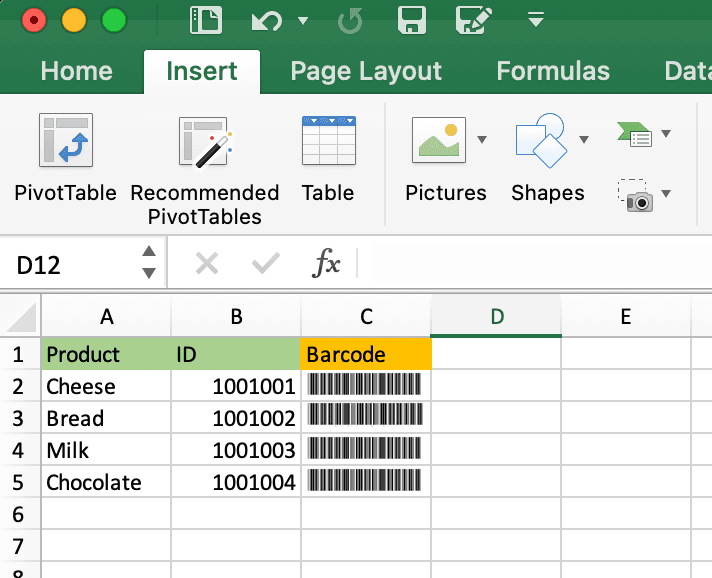Switch to the Home tab
Viewport: 712px width, 578px height.
point(76,71)
